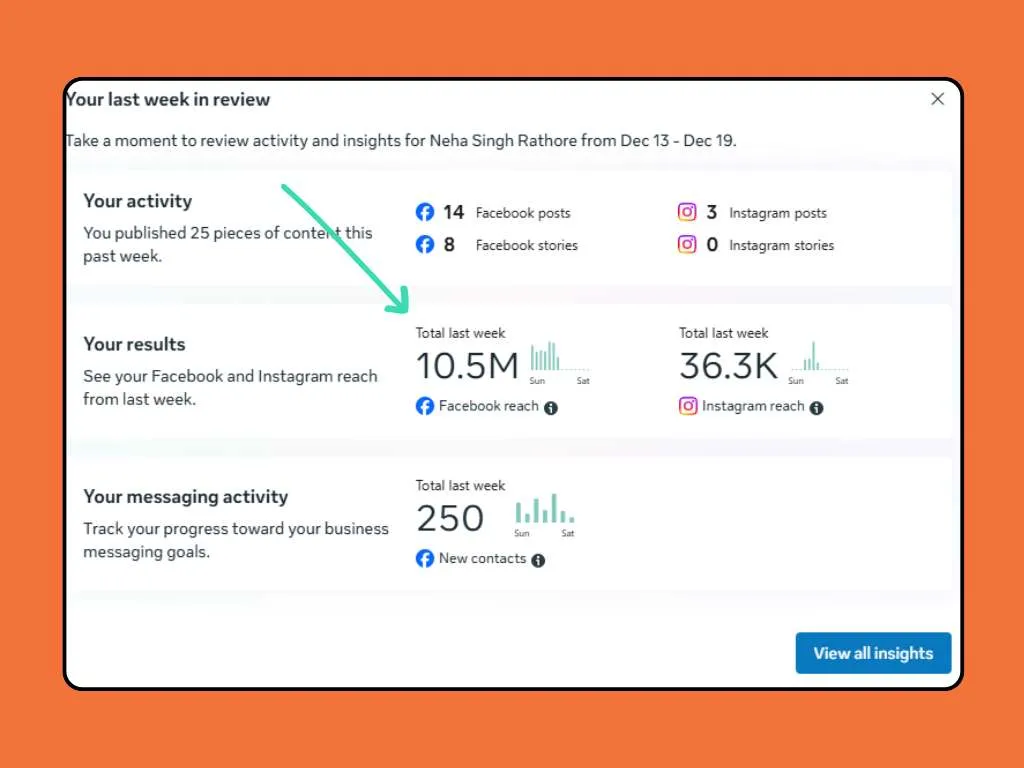Click the Facebook icon beside 14 posts
Screen dimensions: 1024x768
[x=425, y=212]
